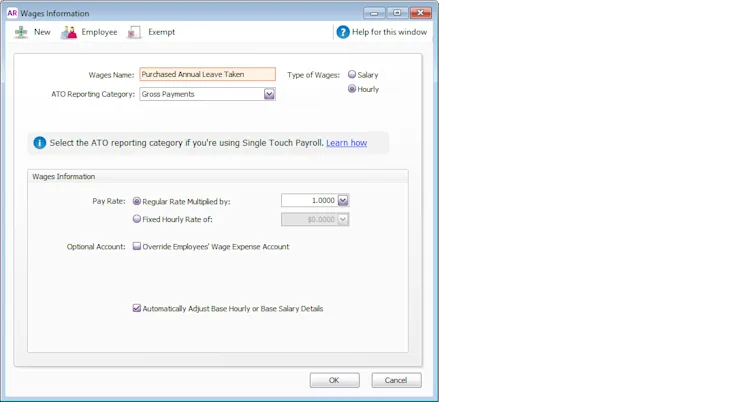Select Salary wage type
Viewport: 749px width, 402px height.
tap(352, 74)
